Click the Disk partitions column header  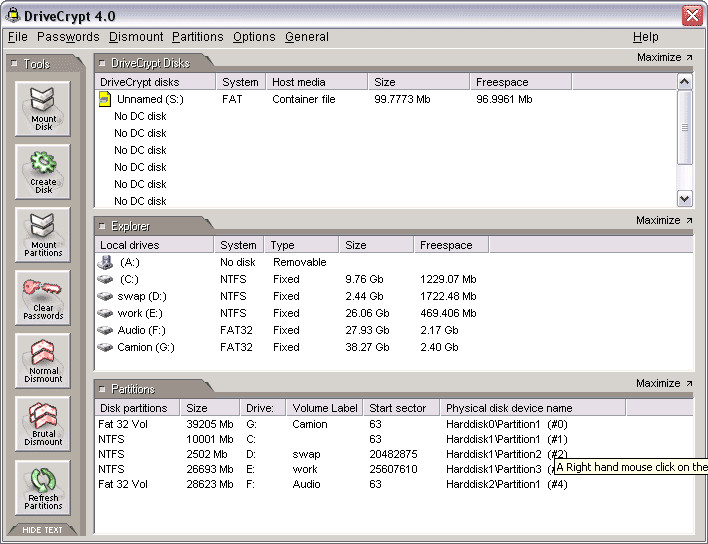pyautogui.click(x=137, y=408)
